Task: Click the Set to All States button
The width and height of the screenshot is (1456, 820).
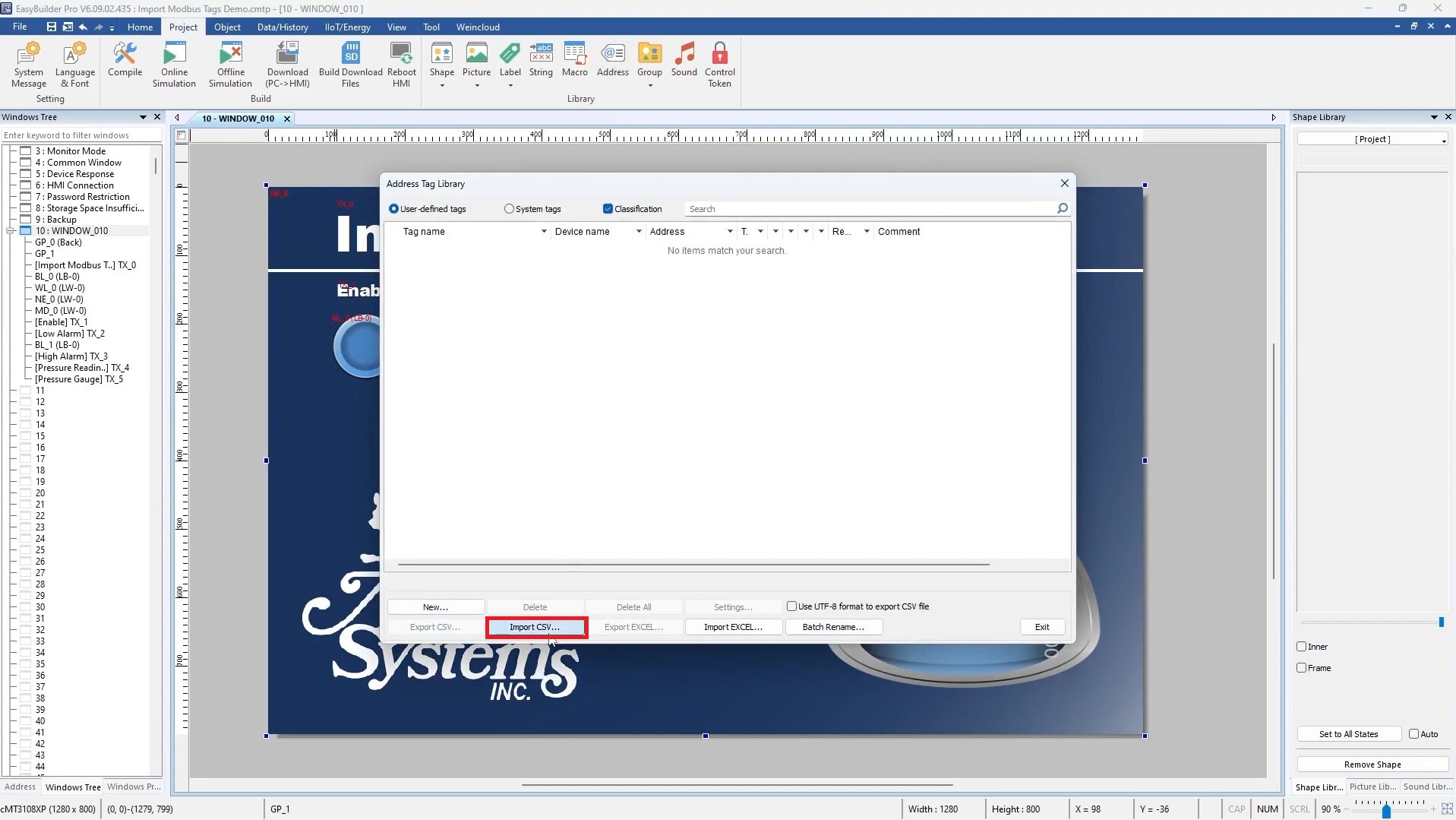Action: tap(1349, 733)
